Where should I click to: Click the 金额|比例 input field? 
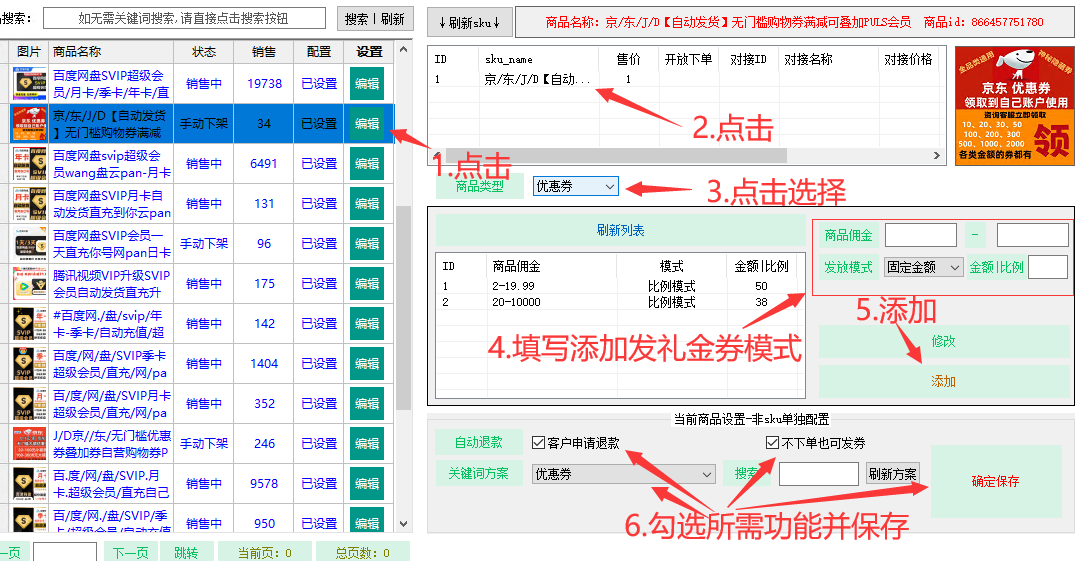[x=1048, y=267]
